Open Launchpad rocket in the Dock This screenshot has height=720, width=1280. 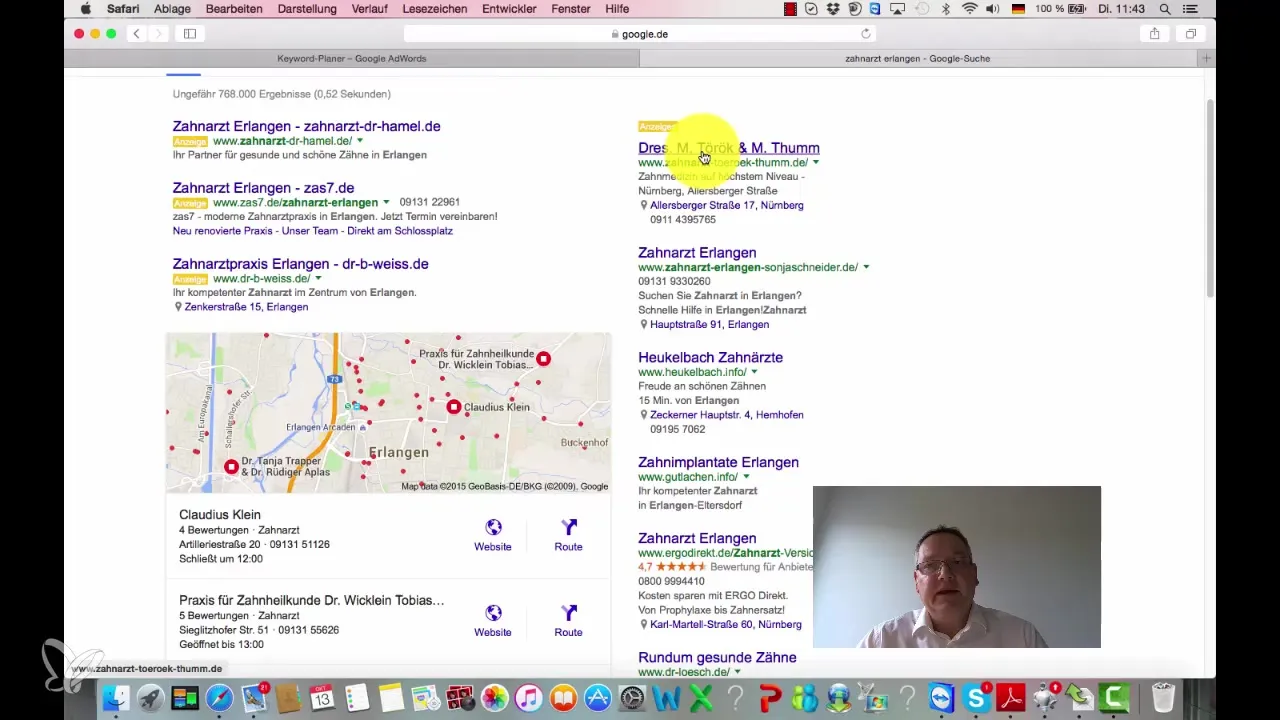151,697
